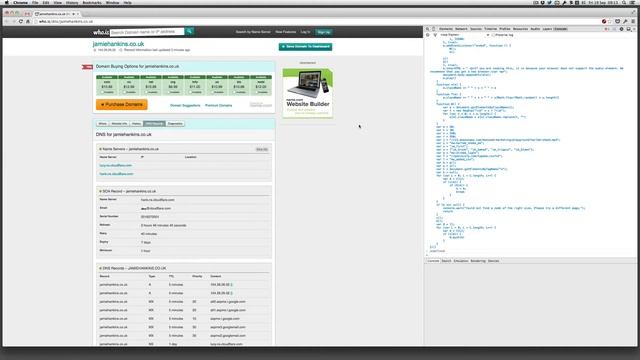The width and height of the screenshot is (640, 360).
Task: Click the jamiehankins.co.uk domain heading
Action: point(118,44)
